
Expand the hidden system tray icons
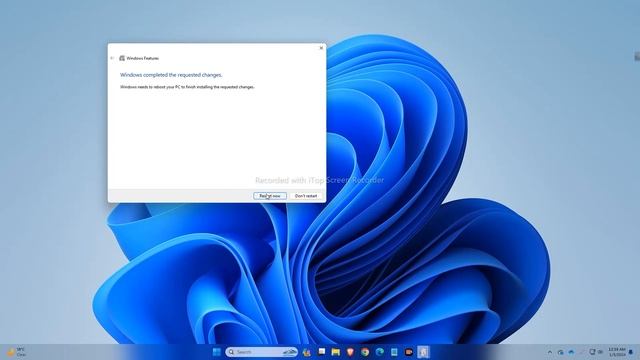pyautogui.click(x=550, y=352)
